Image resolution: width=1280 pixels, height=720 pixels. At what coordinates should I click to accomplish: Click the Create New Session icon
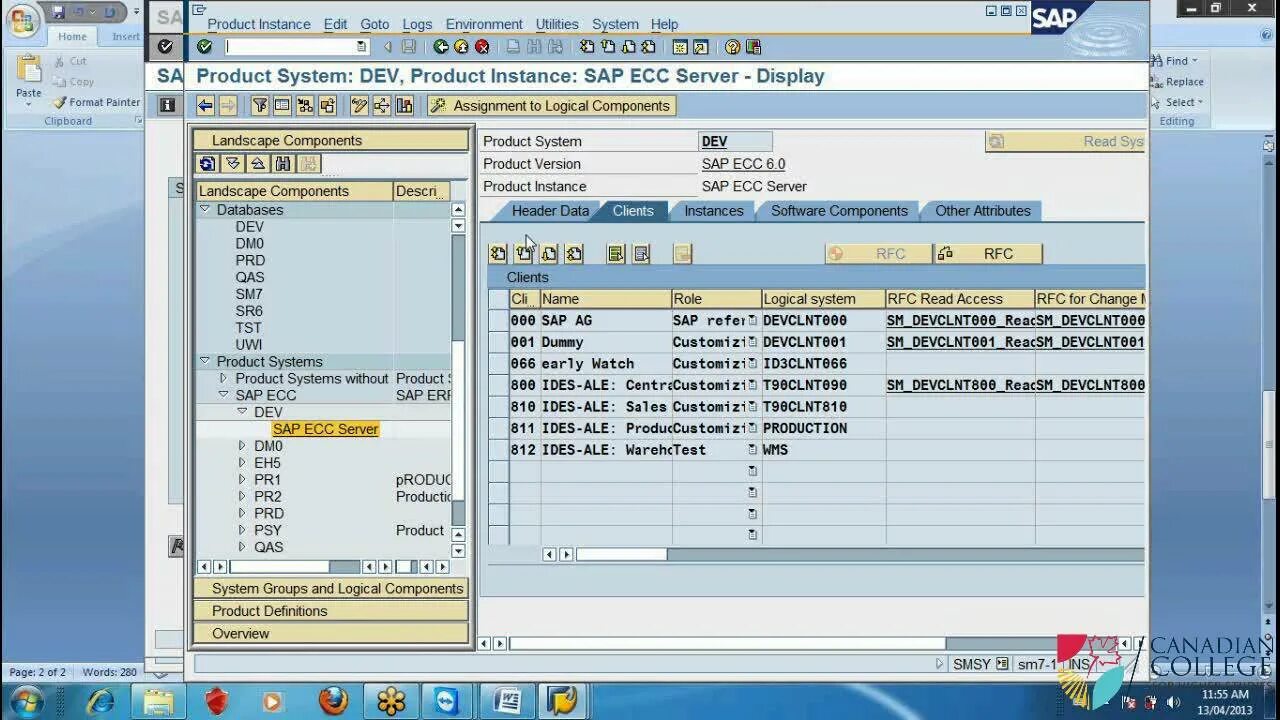tap(680, 47)
